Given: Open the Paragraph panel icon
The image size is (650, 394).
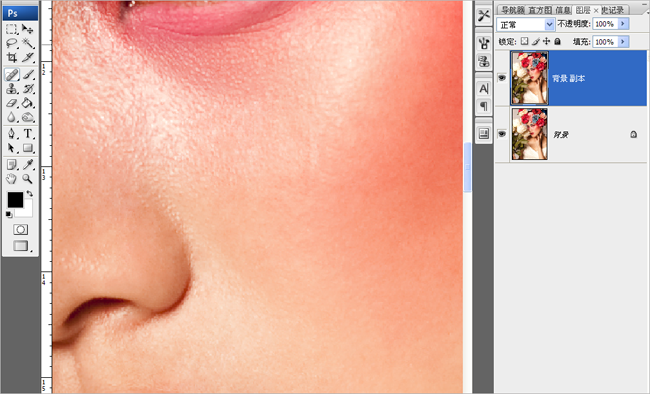Looking at the screenshot, I should [x=483, y=106].
